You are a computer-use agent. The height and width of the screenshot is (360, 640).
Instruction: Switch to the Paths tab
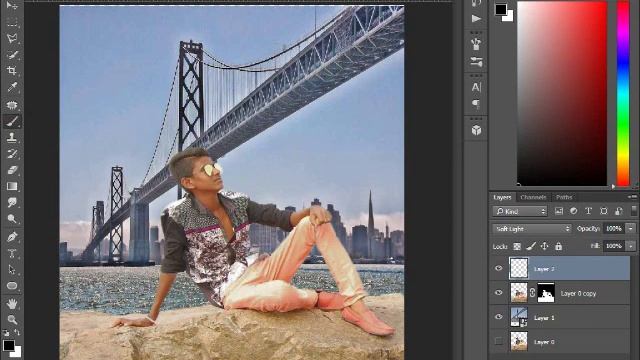click(564, 197)
